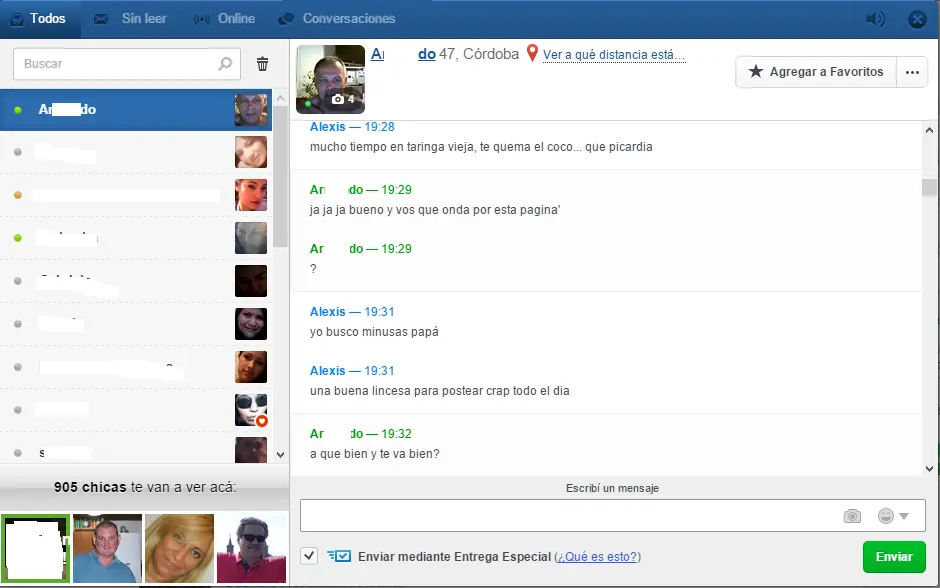Uncheck Enviar mediante Entrega Especial checkbox
The height and width of the screenshot is (588, 940).
click(x=309, y=556)
